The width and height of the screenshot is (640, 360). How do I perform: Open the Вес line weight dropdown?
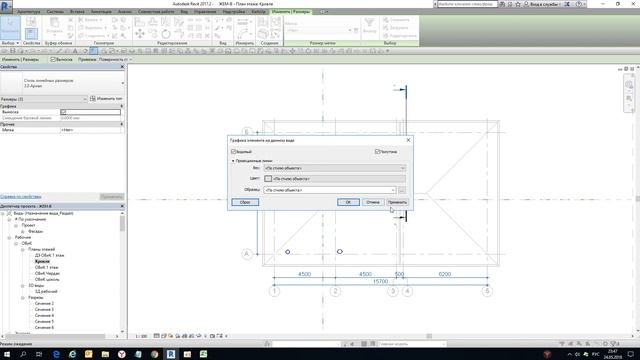tap(335, 168)
